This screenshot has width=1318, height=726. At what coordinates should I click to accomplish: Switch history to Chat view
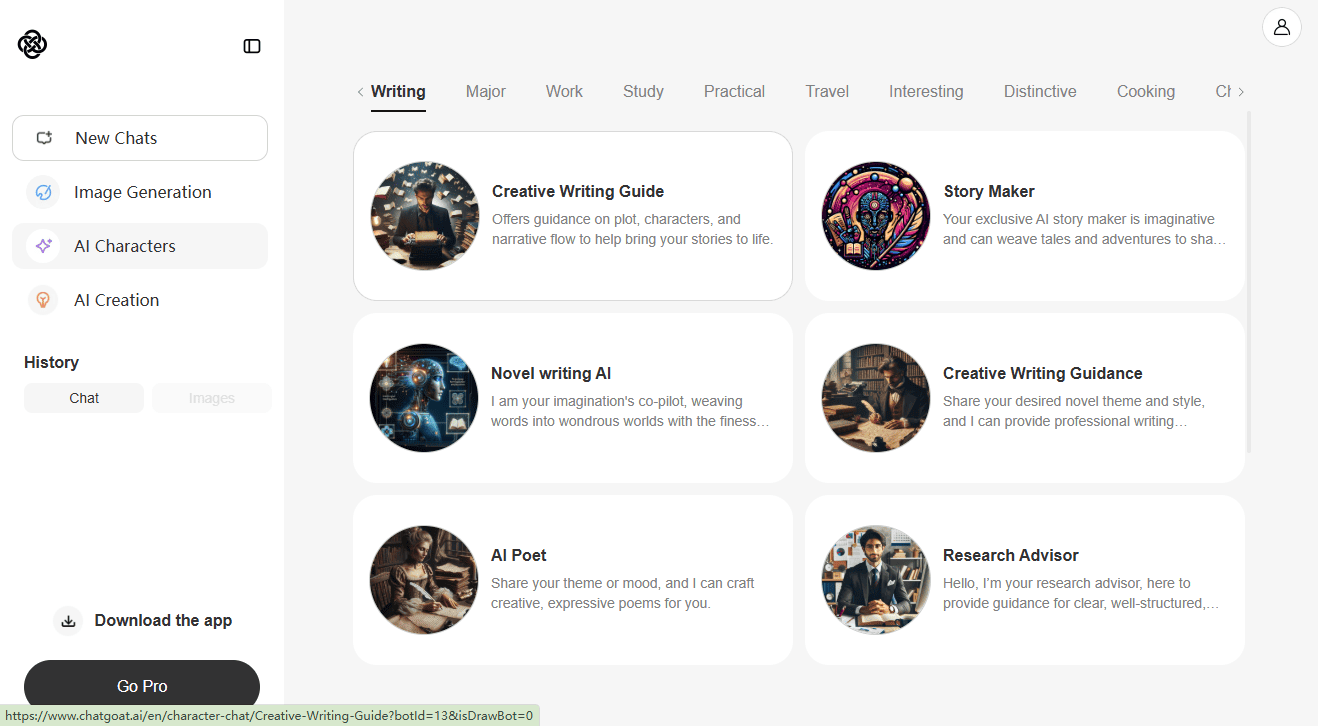84,398
